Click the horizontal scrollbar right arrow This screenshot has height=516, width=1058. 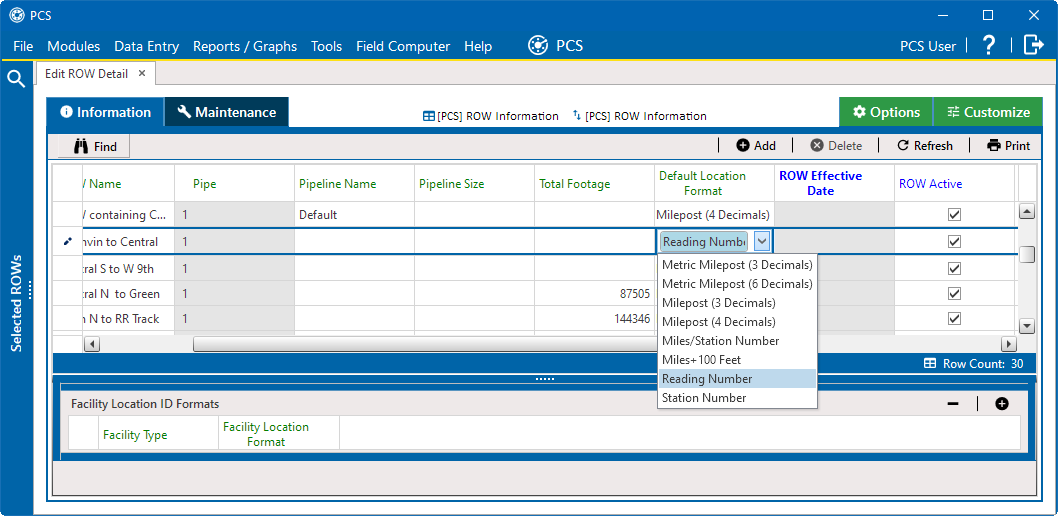(1009, 344)
